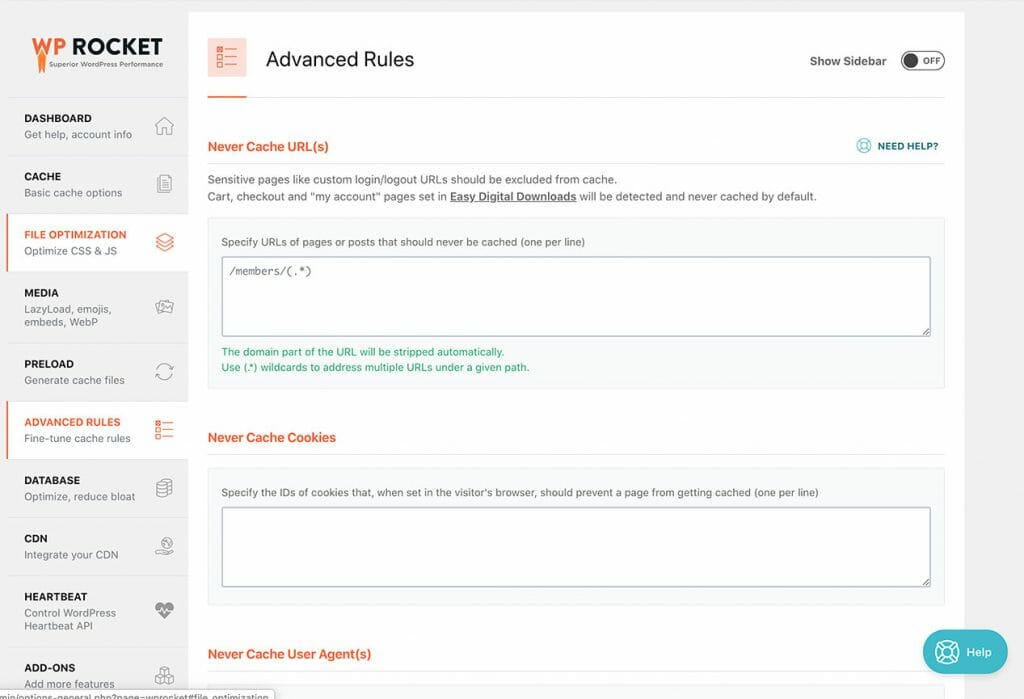
Task: Open the Cache basic options section
Action: point(97,184)
